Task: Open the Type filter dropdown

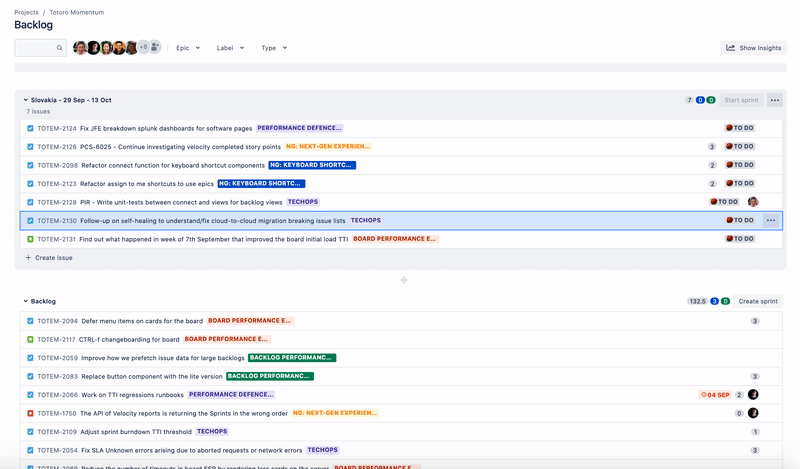Action: pyautogui.click(x=274, y=48)
